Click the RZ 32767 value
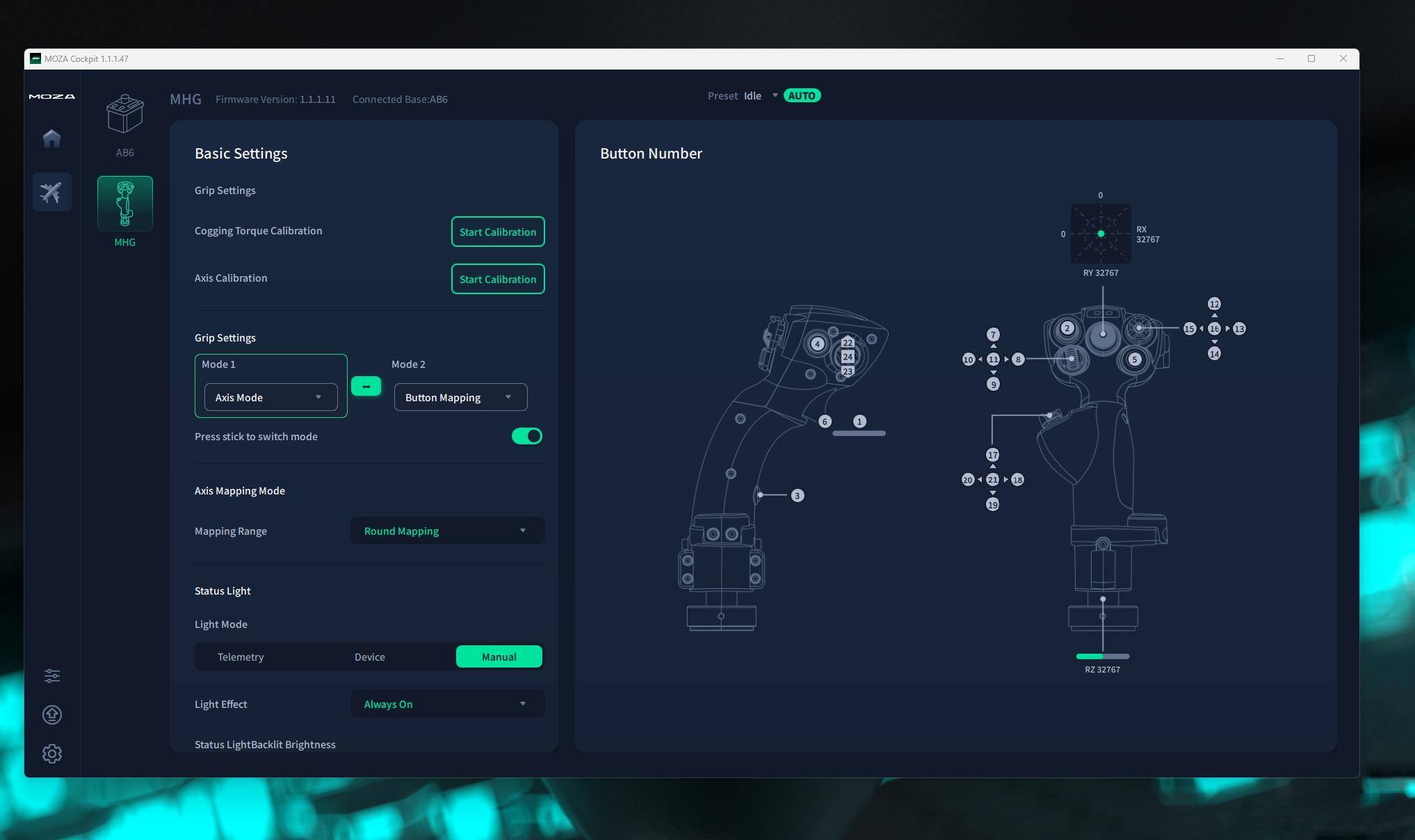The height and width of the screenshot is (840, 1415). click(1103, 670)
